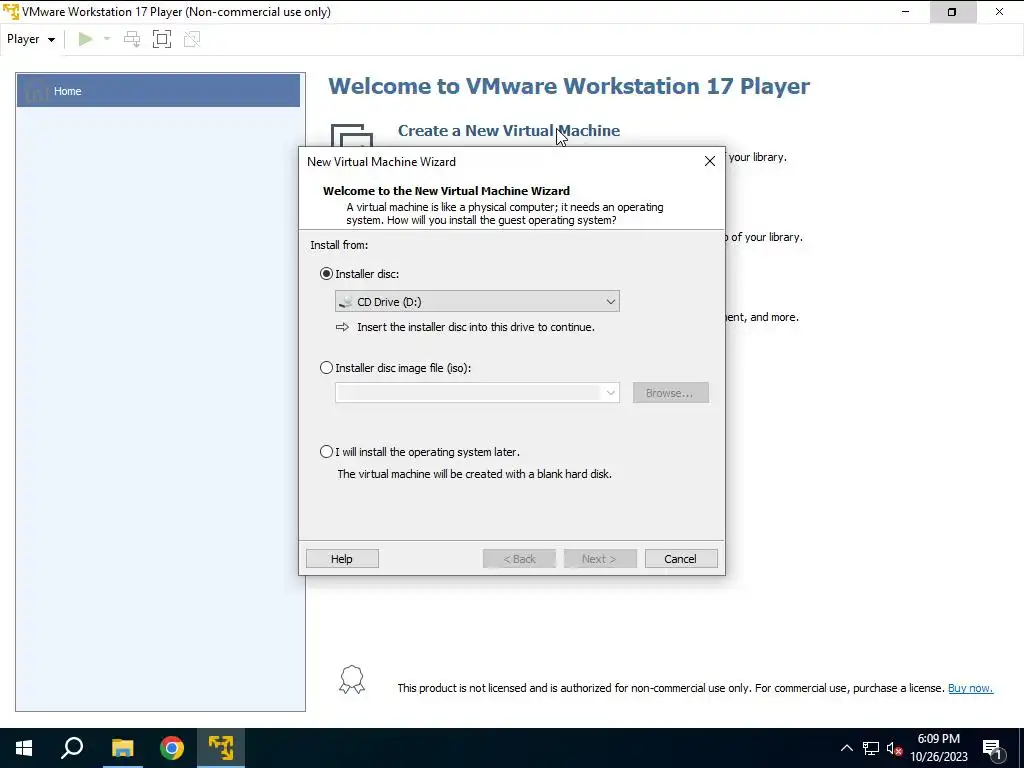Click VMware Player taskbar icon

[221, 748]
